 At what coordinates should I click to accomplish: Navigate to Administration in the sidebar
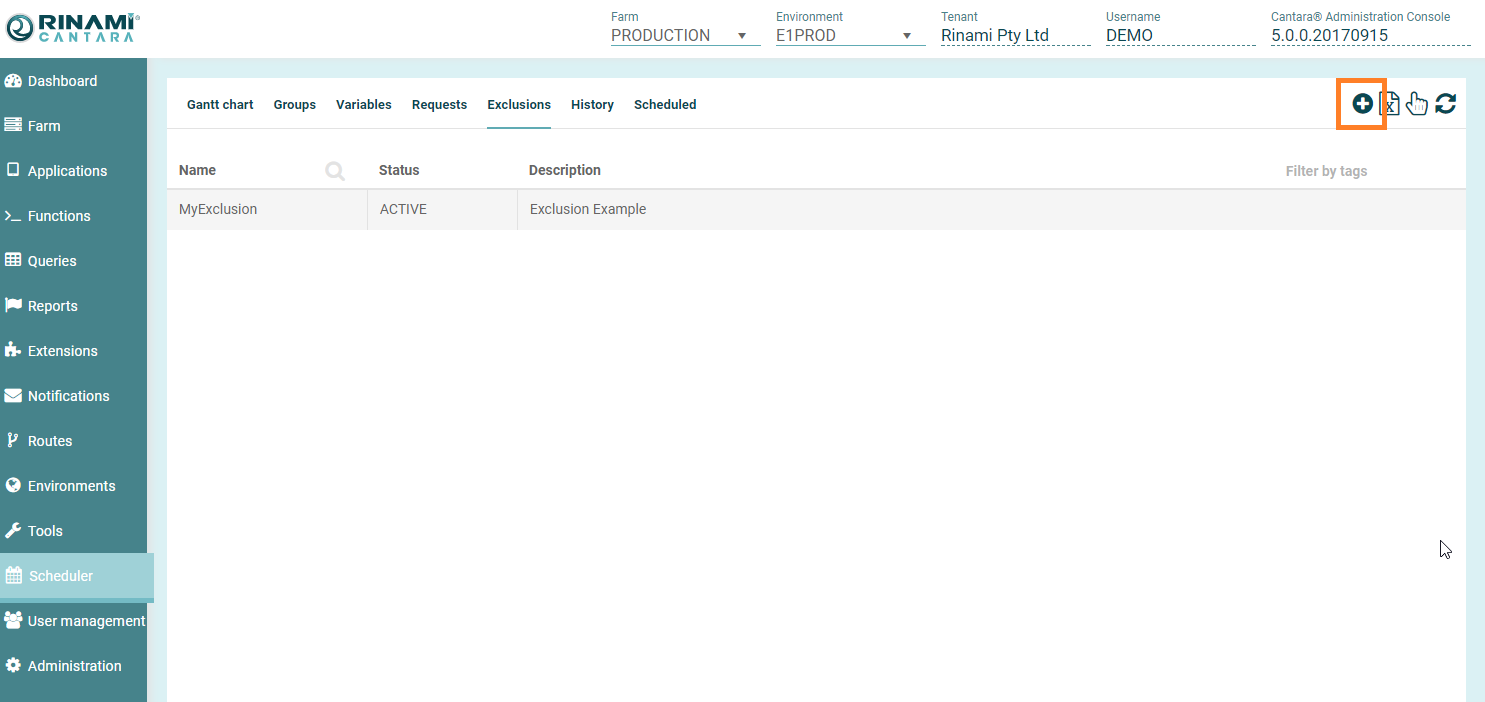click(x=74, y=666)
